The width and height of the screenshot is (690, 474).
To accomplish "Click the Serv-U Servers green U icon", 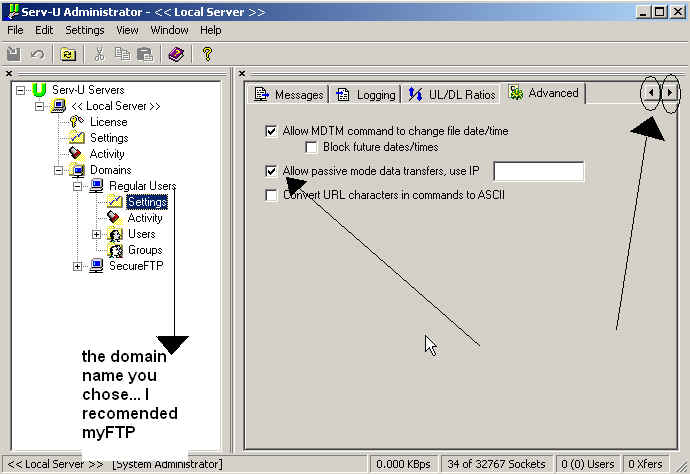I will tap(39, 90).
